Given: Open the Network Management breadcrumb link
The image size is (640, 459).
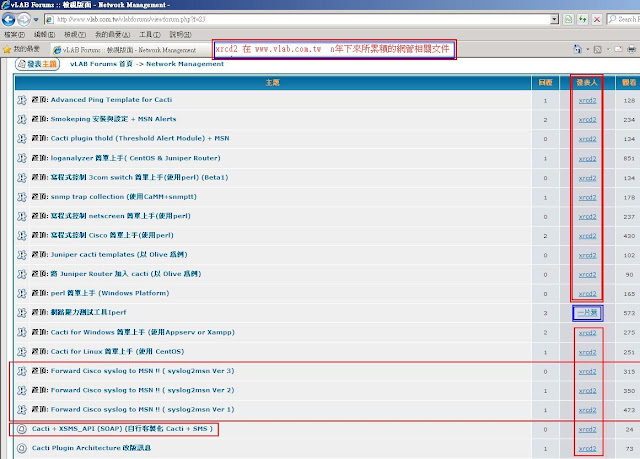Looking at the screenshot, I should click(x=185, y=64).
